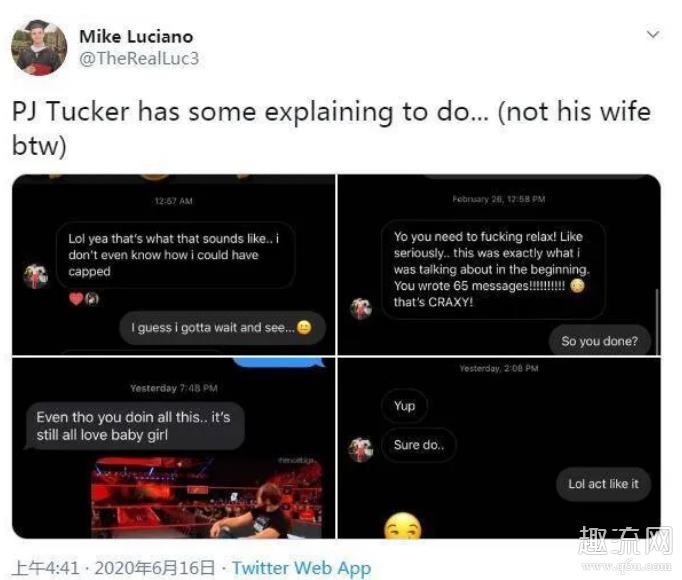Open the Twitter Web App source link

pos(301,568)
